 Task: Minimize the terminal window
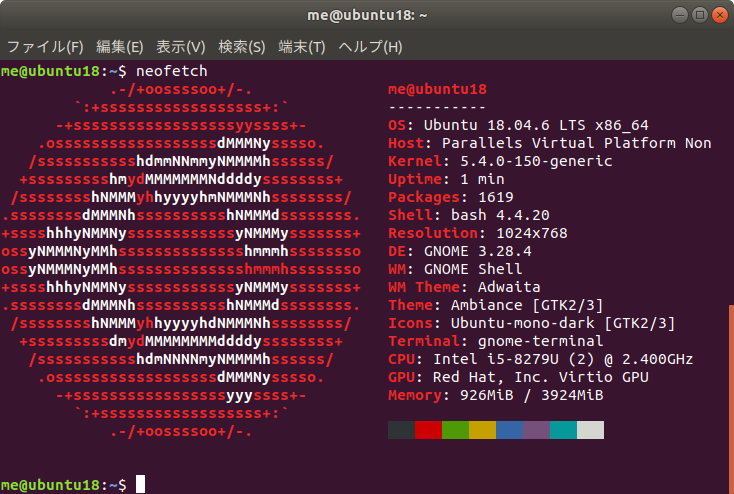680,15
